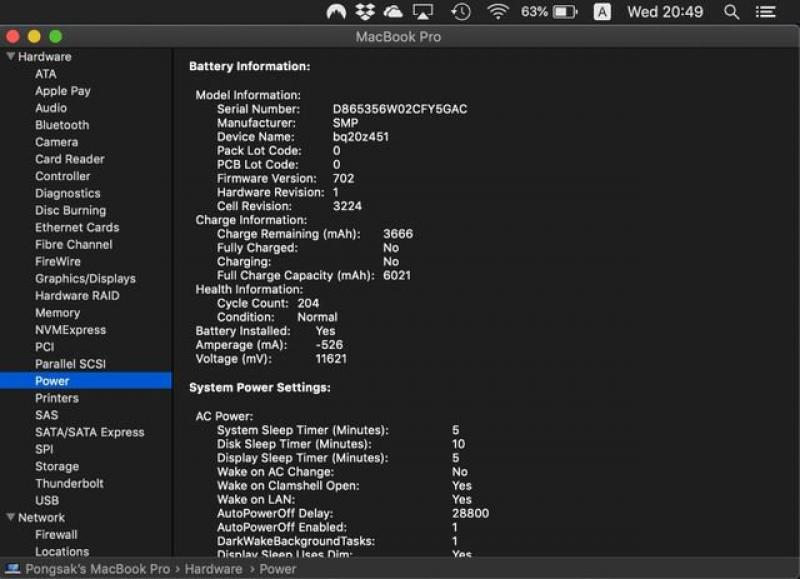Screen dimensions: 800x579
Task: Select Bluetooth in the sidebar
Action: pyautogui.click(x=62, y=125)
